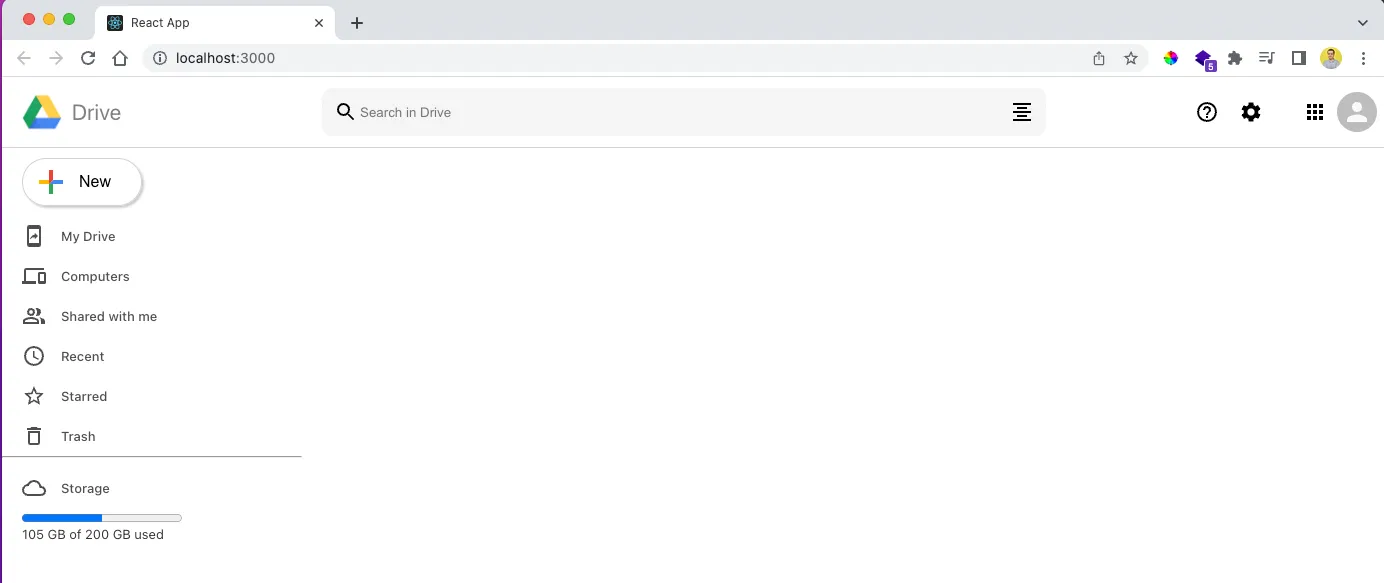Open settings gear icon in Drive header
1384x583 pixels.
pos(1251,112)
